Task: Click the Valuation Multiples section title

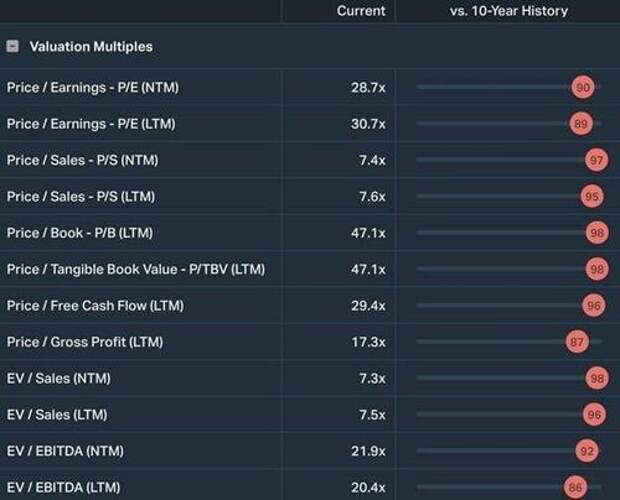Action: [x=91, y=47]
